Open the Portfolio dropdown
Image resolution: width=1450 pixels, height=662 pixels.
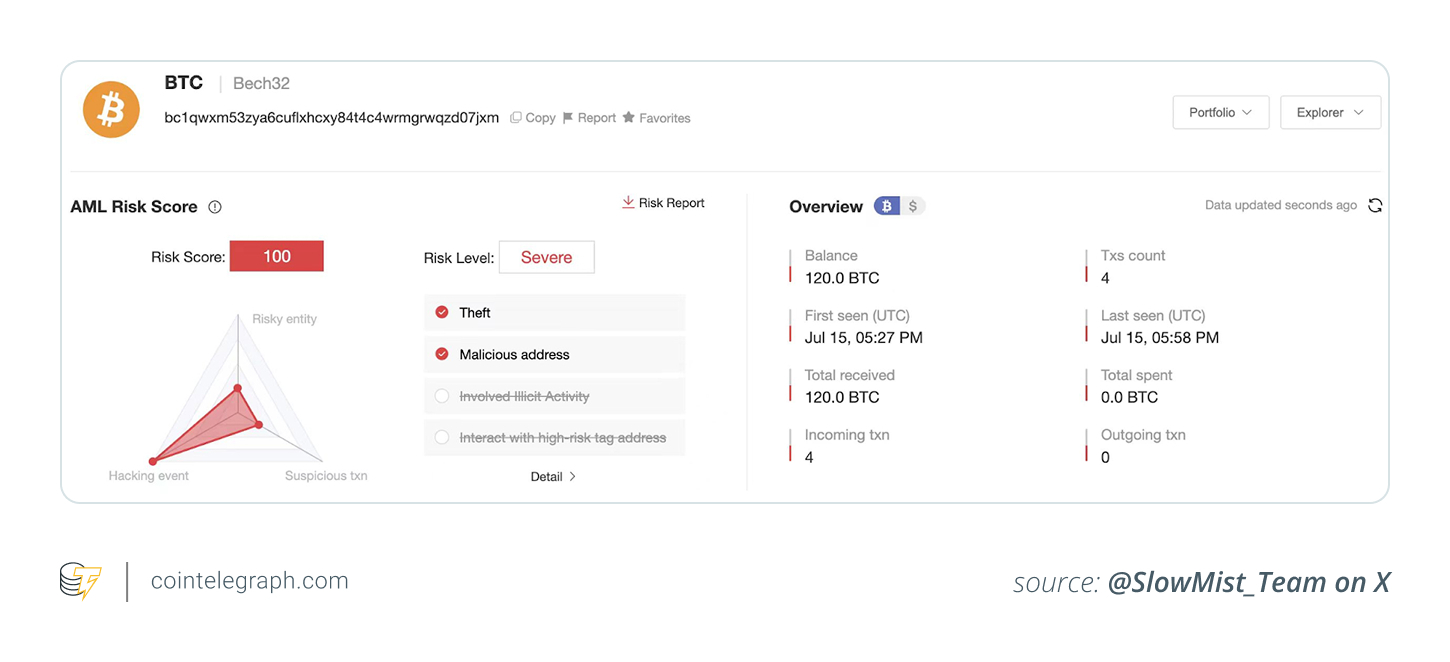(x=1221, y=112)
